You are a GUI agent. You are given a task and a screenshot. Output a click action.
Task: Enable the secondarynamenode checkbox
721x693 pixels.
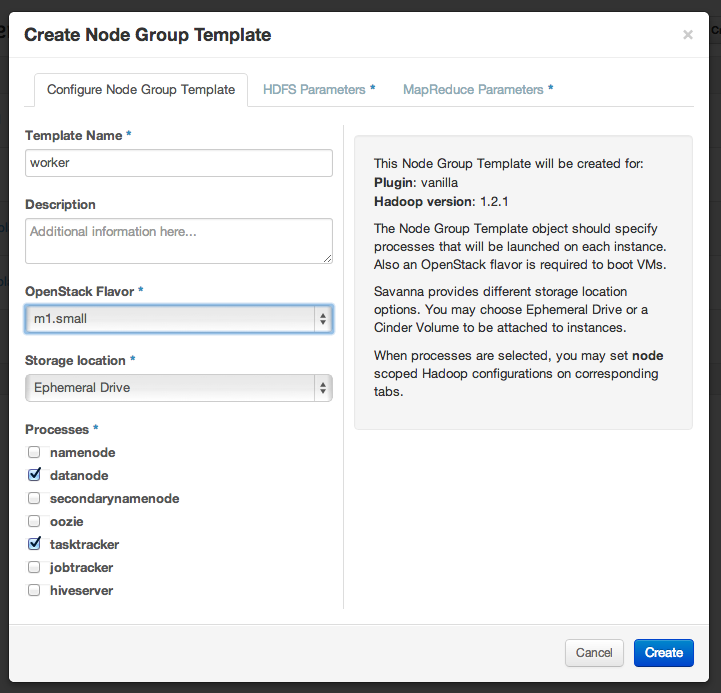coord(34,499)
